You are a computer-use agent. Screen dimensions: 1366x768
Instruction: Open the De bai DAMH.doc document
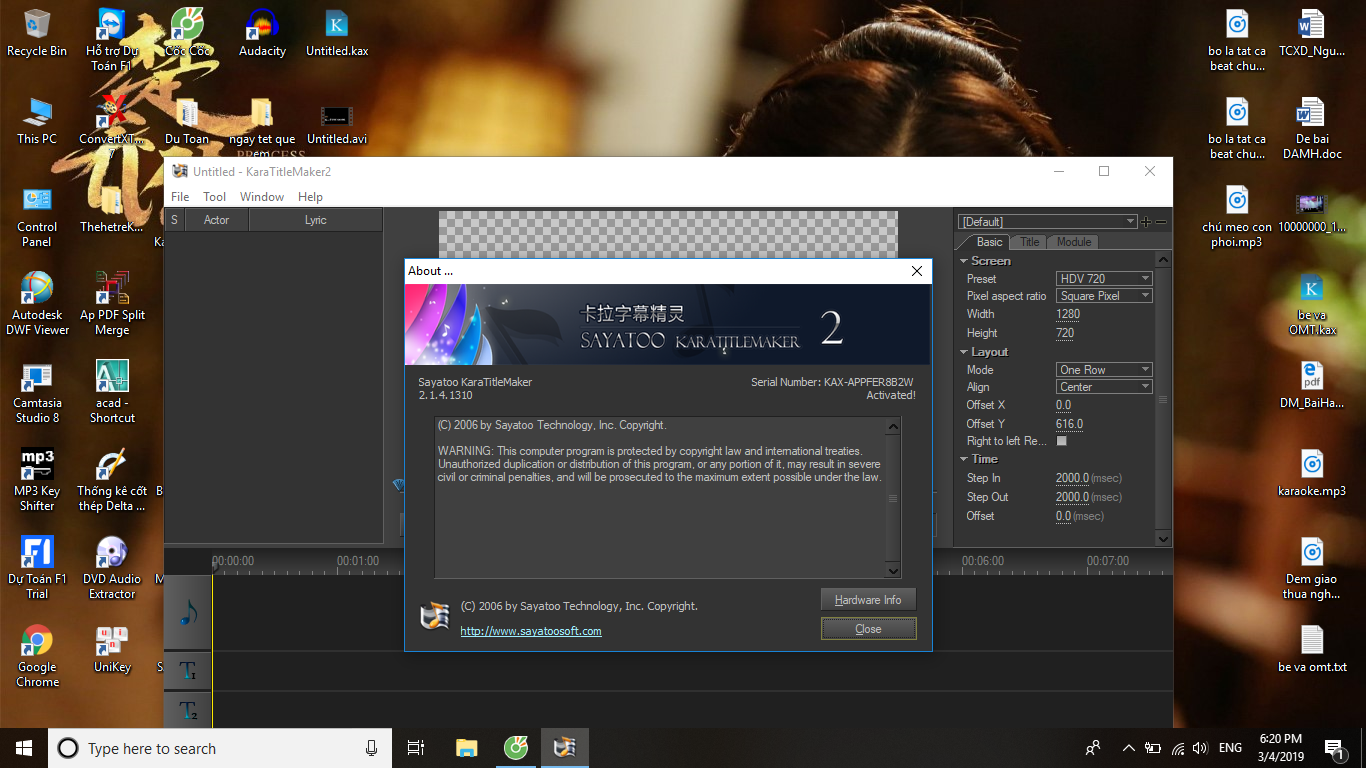pos(1312,129)
